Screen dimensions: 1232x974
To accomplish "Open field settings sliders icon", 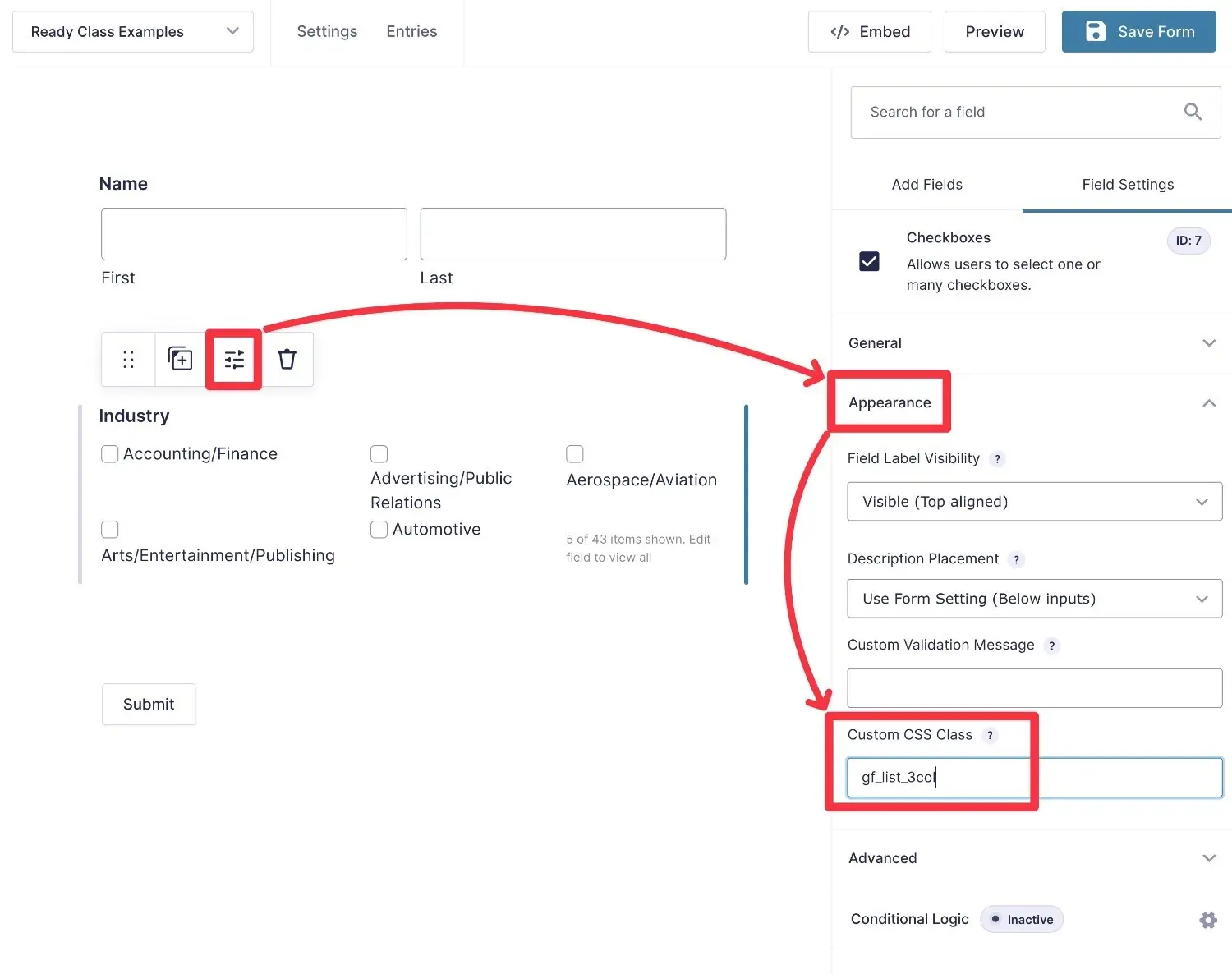I will tap(234, 359).
